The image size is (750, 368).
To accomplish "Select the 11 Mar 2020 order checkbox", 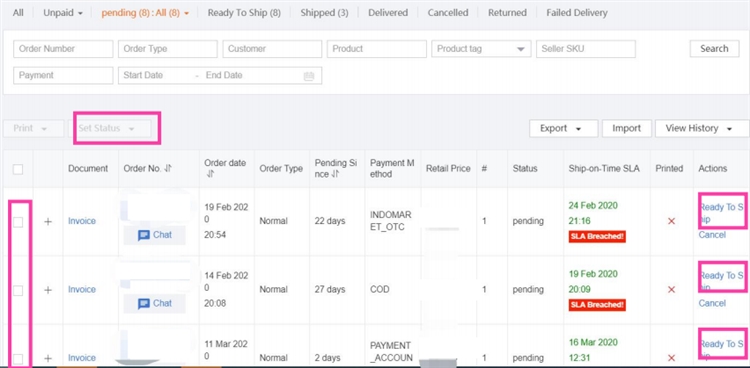I will coord(18,358).
